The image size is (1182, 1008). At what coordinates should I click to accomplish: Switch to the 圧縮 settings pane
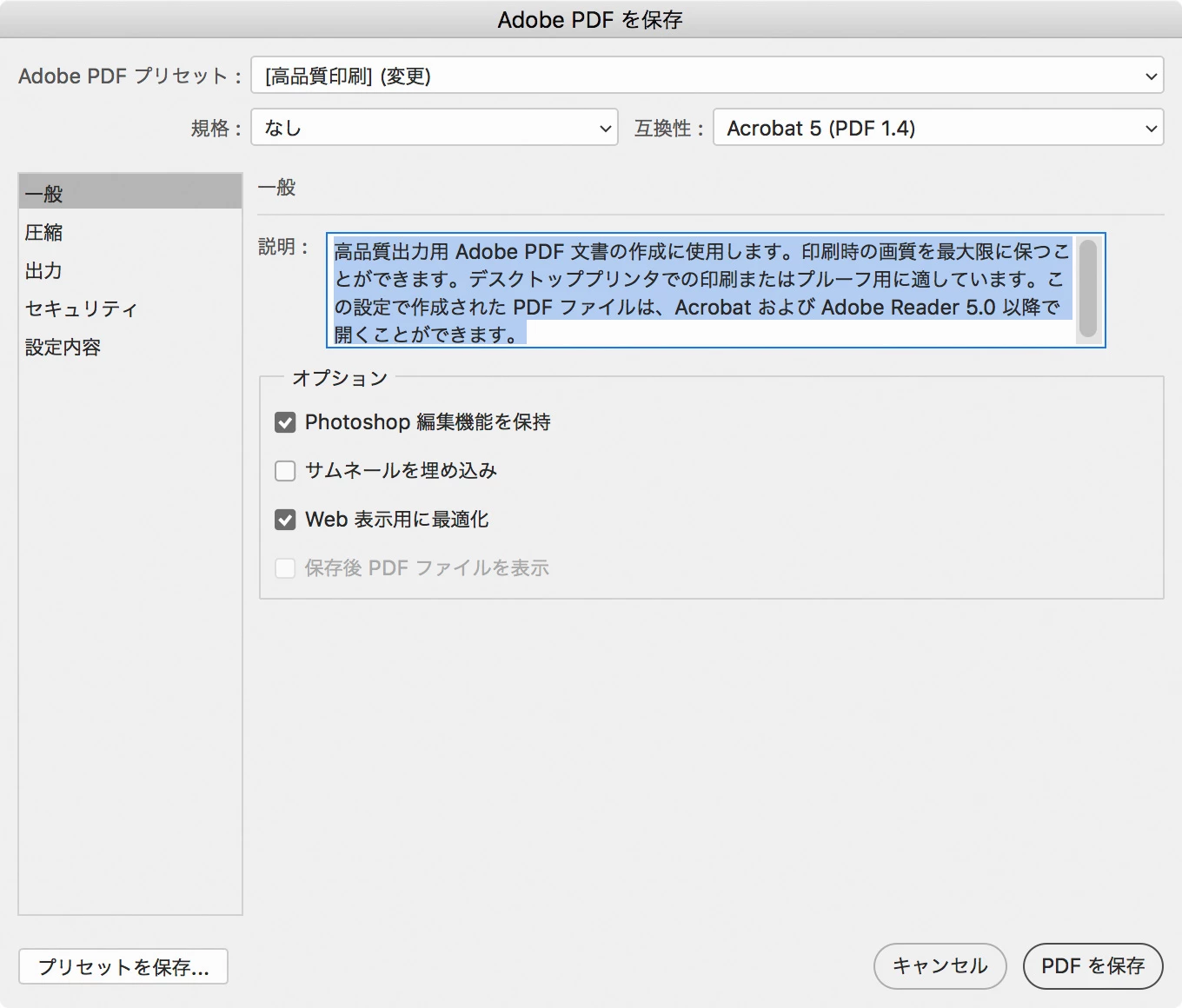(x=130, y=232)
